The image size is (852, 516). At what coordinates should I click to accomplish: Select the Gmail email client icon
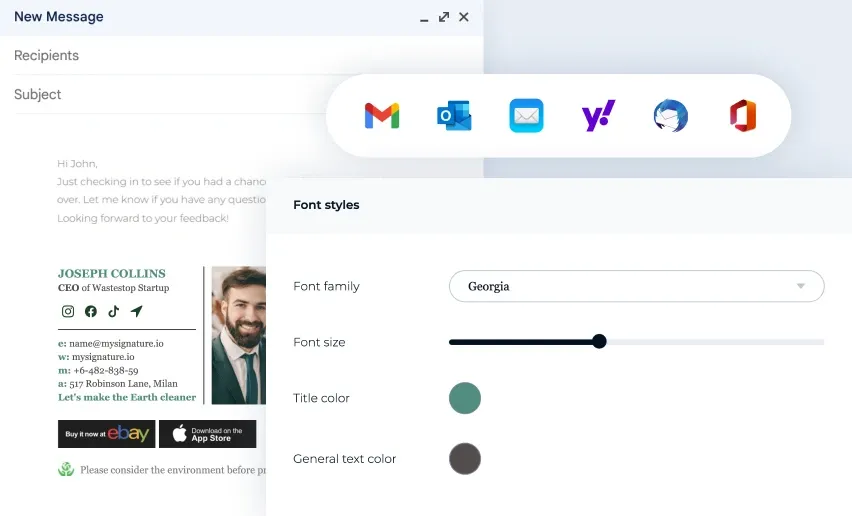(382, 116)
